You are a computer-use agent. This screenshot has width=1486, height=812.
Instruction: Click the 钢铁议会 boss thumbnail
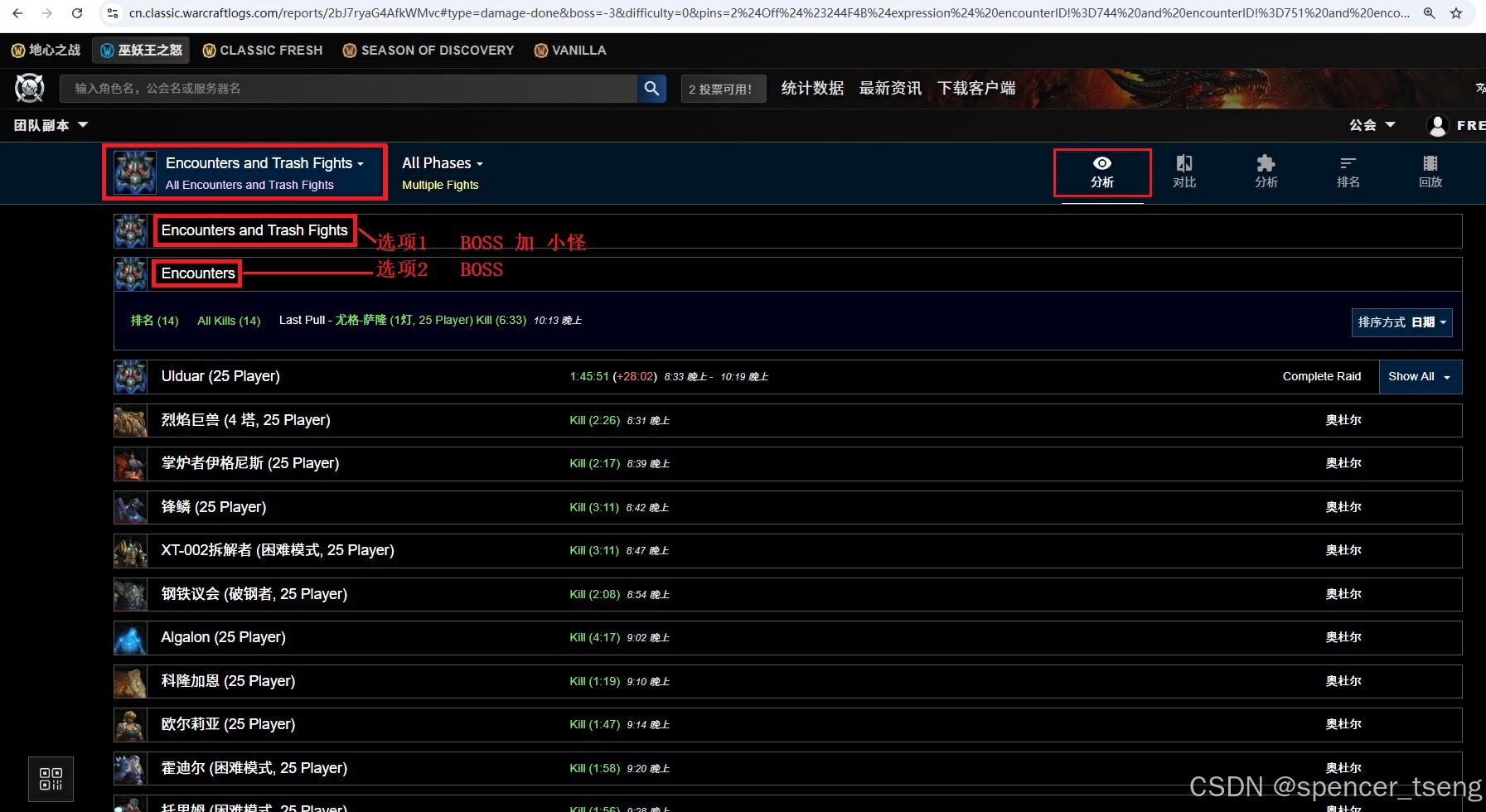coord(131,594)
